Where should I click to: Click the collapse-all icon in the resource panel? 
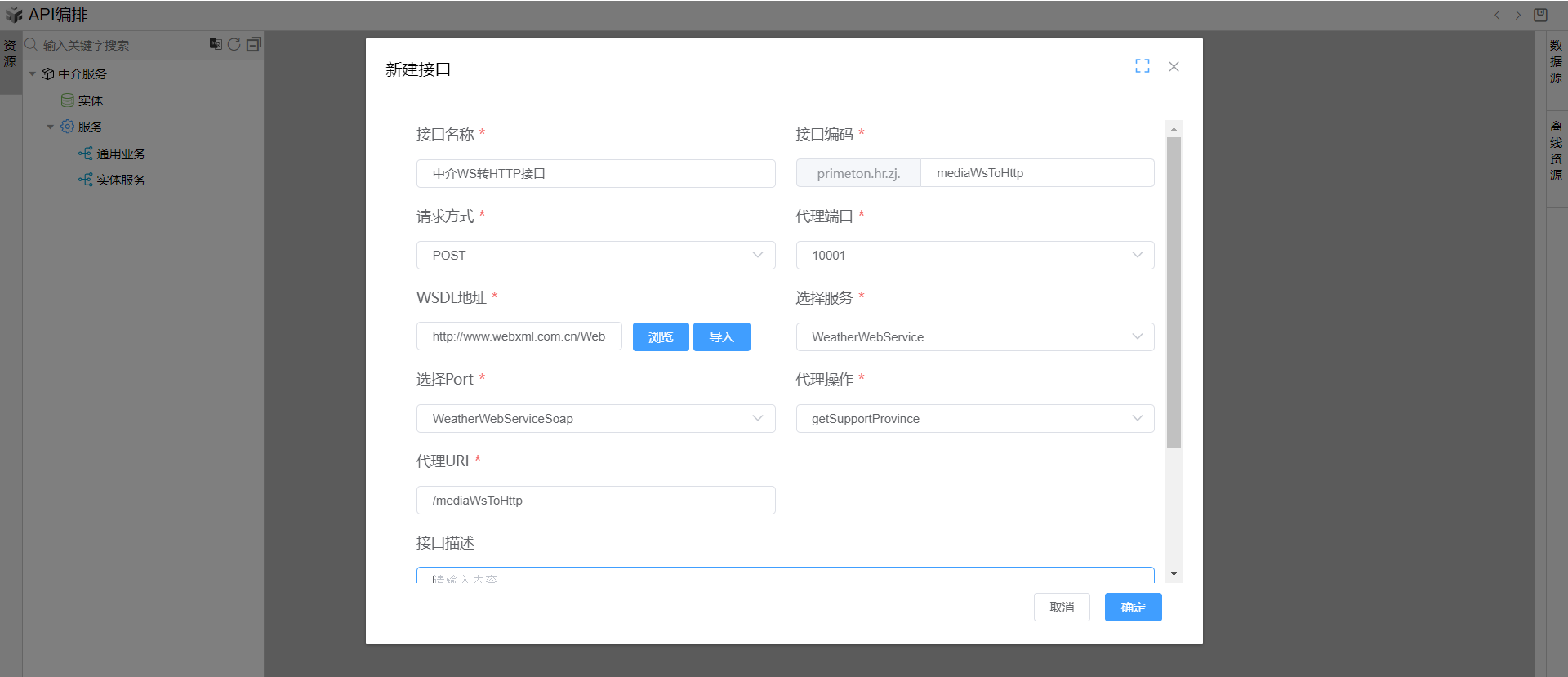pos(254,44)
